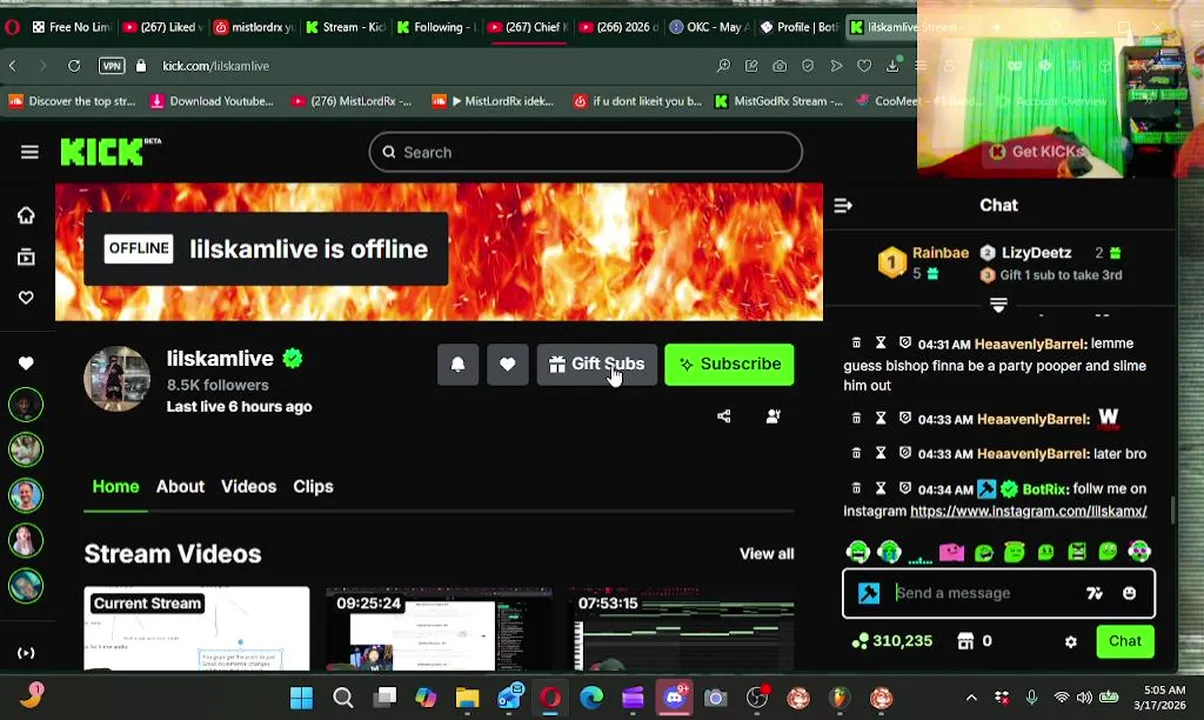Click the Gift Subs button

coord(597,364)
